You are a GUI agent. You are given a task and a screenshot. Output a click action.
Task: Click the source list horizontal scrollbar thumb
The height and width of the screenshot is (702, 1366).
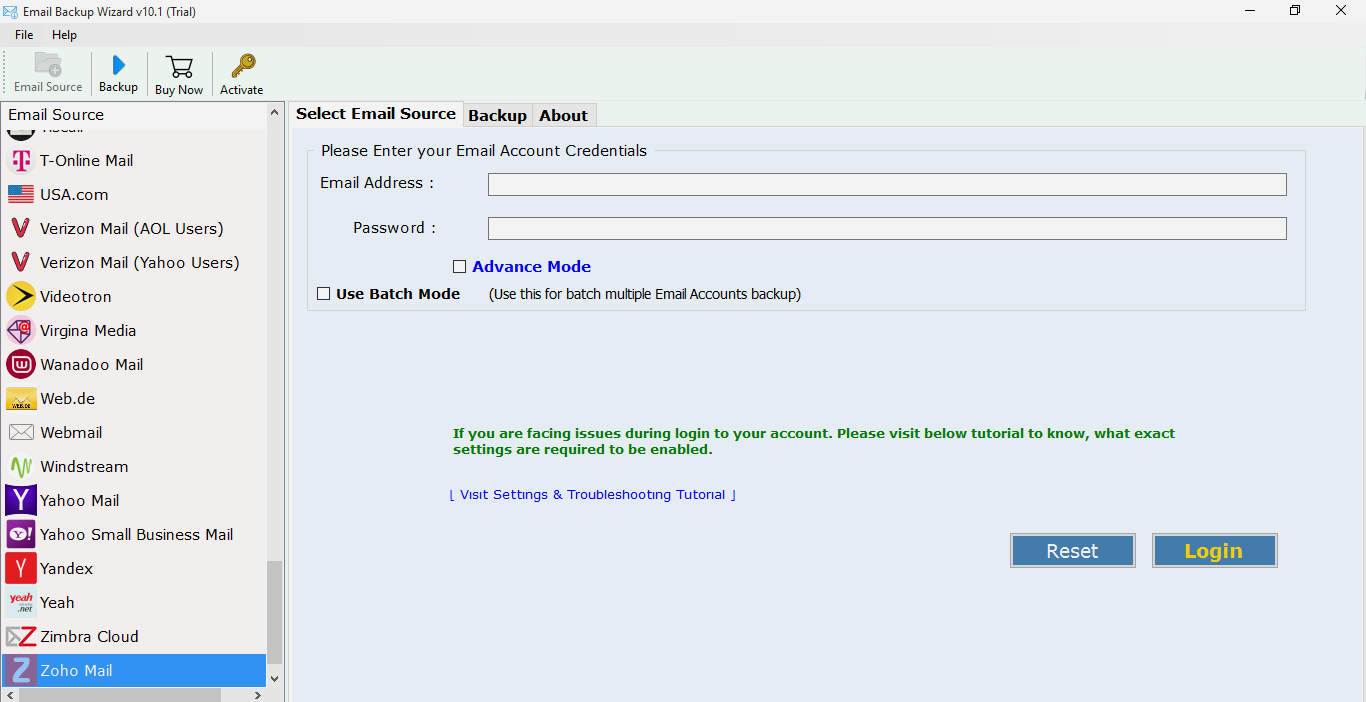[x=120, y=694]
